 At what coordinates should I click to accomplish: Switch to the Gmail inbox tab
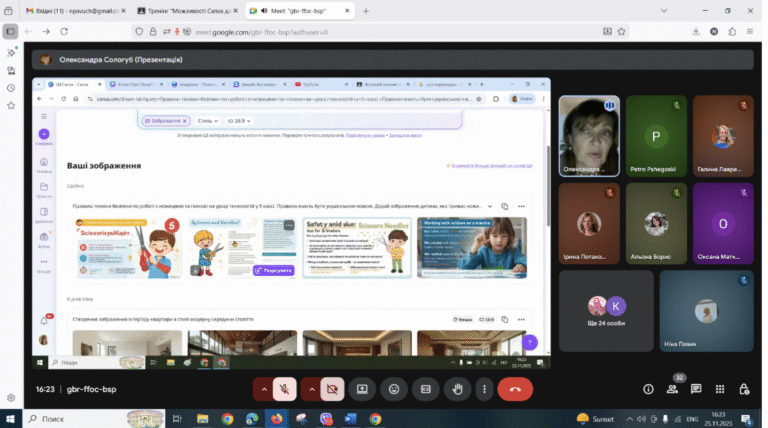point(75,11)
